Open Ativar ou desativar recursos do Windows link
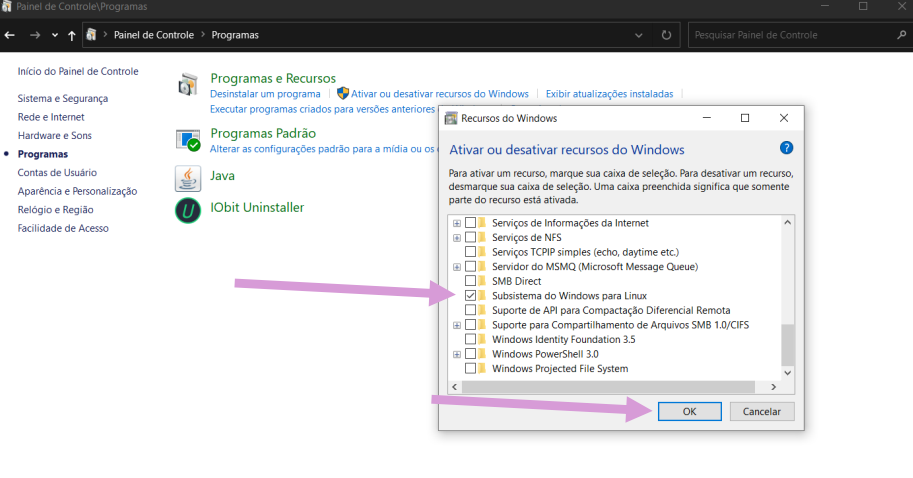 click(x=440, y=94)
